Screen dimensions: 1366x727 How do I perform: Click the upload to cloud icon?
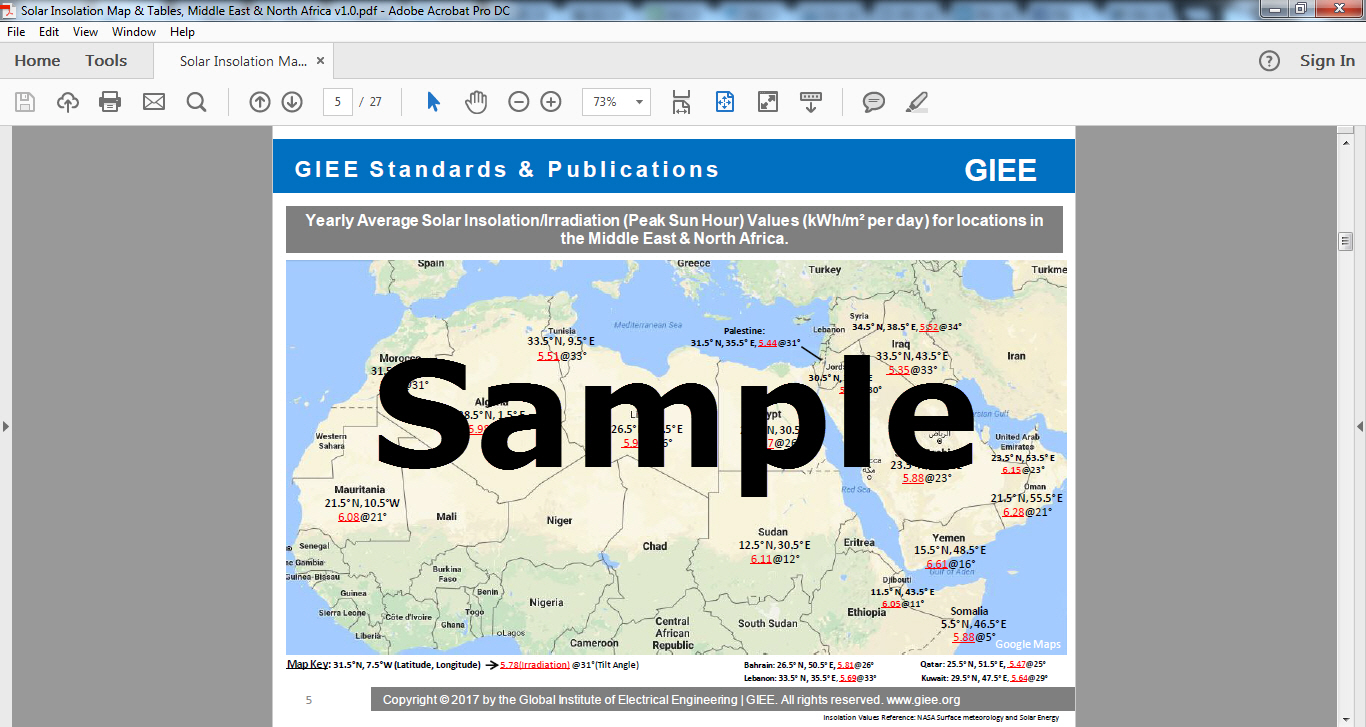click(68, 101)
